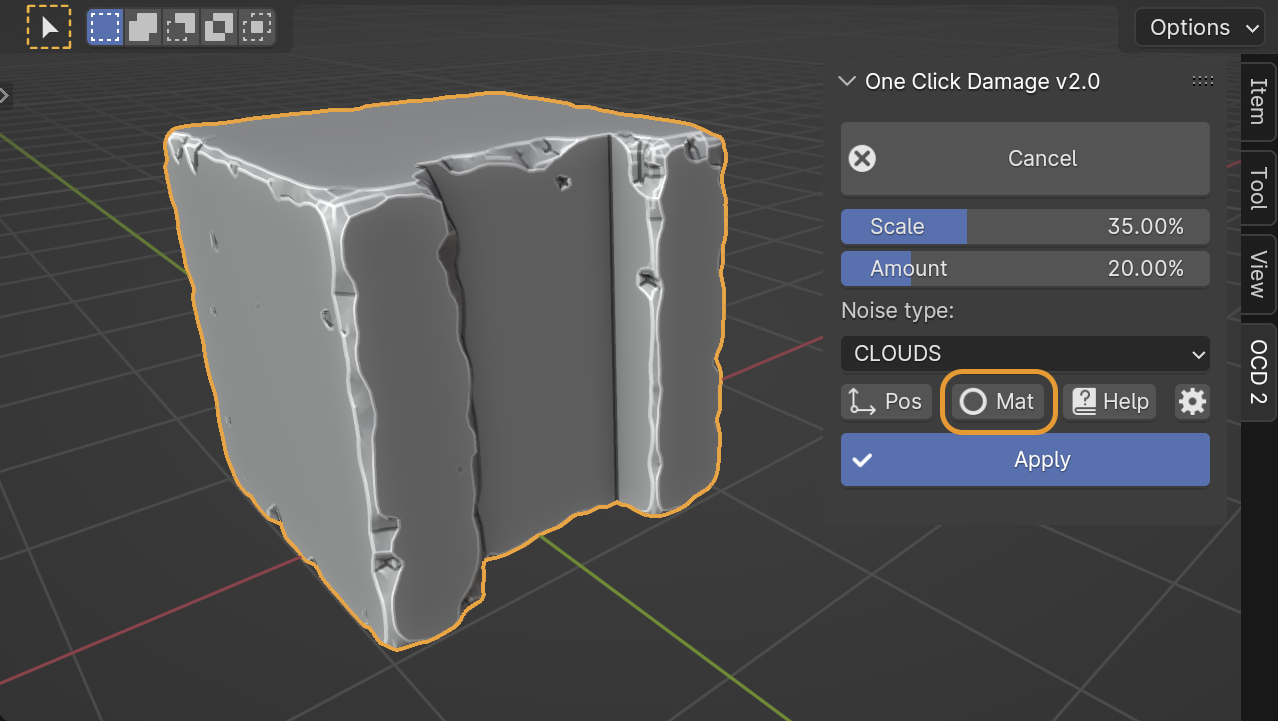This screenshot has width=1278, height=721.
Task: Open the CLOUDS noise type dropdown
Action: 1025,353
